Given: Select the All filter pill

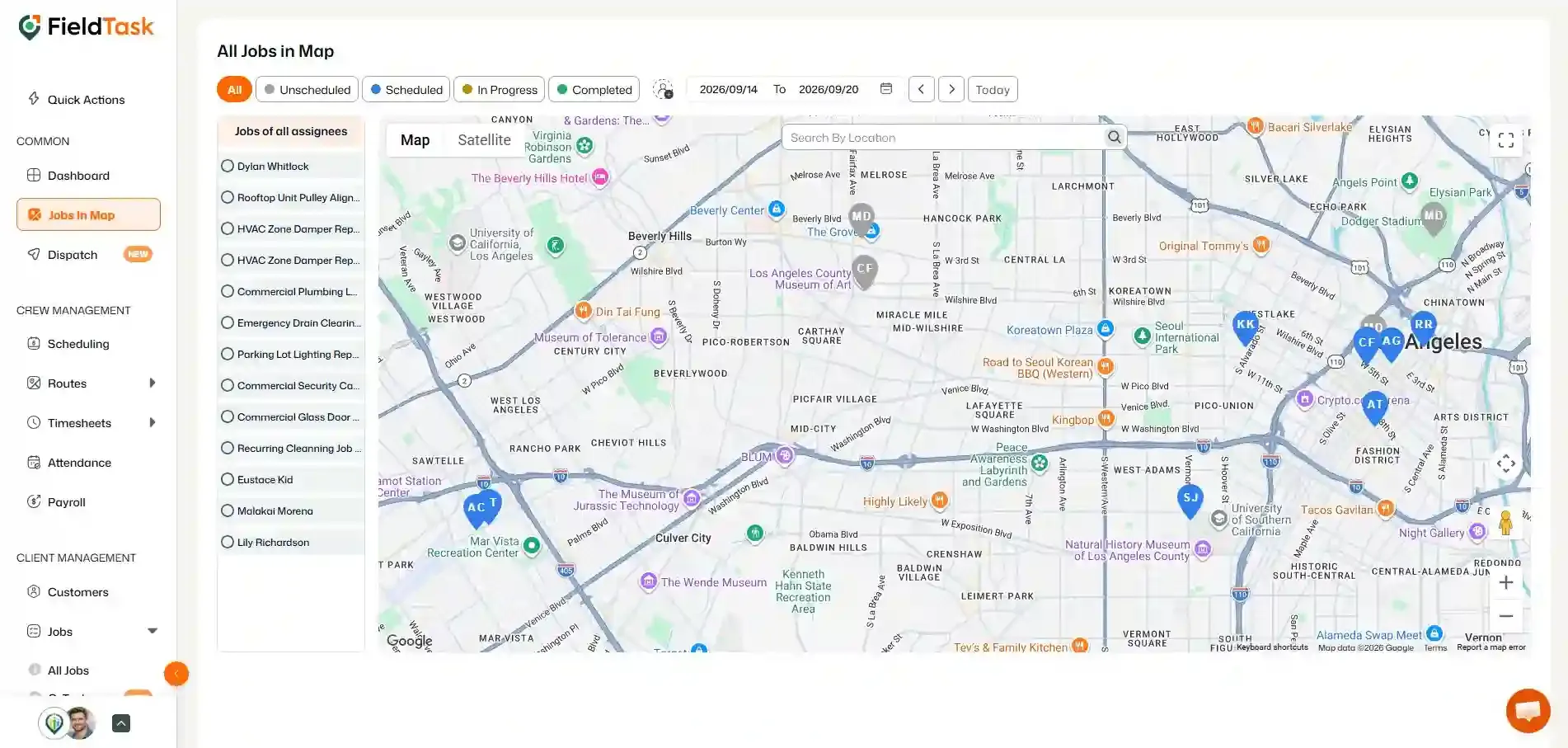Looking at the screenshot, I should point(234,89).
